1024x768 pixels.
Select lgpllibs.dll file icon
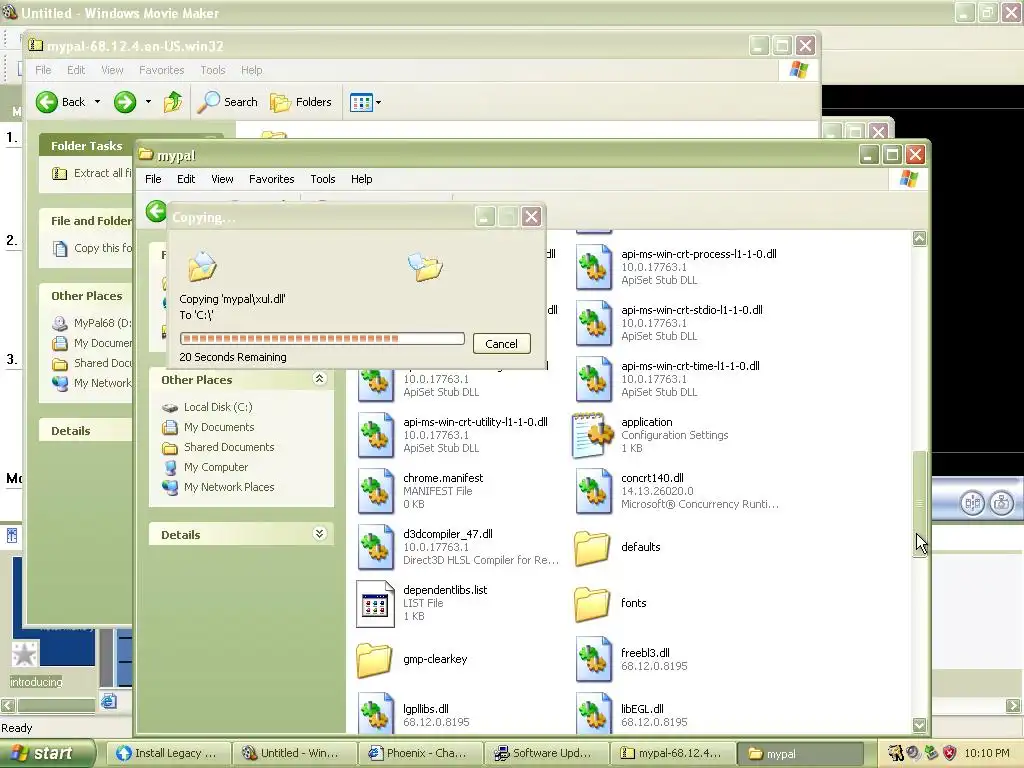pos(376,714)
